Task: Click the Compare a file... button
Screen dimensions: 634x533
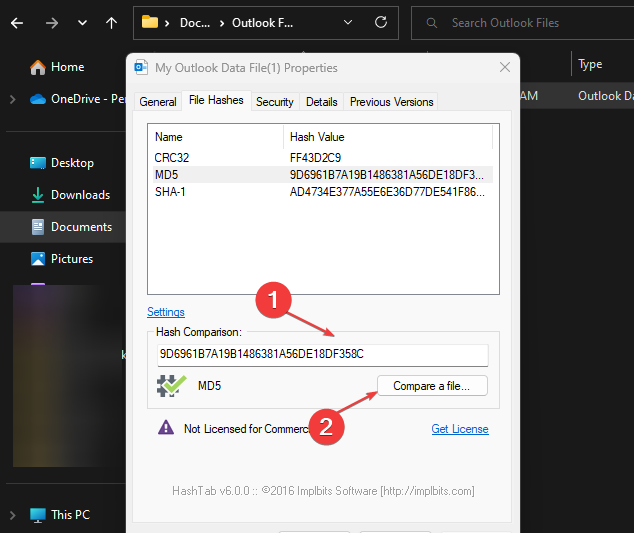Action: [x=432, y=386]
